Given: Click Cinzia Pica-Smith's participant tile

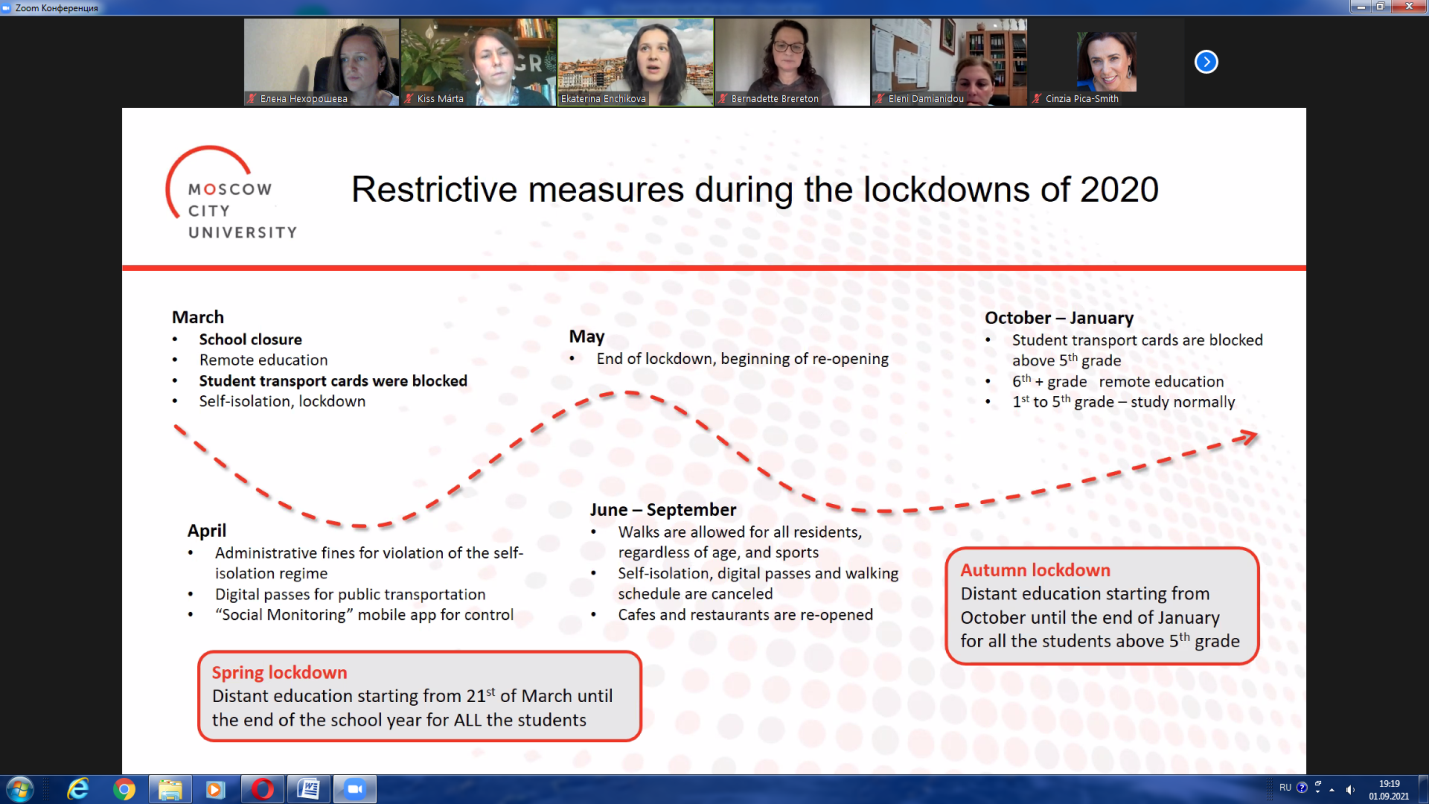Looking at the screenshot, I should (x=1106, y=62).
